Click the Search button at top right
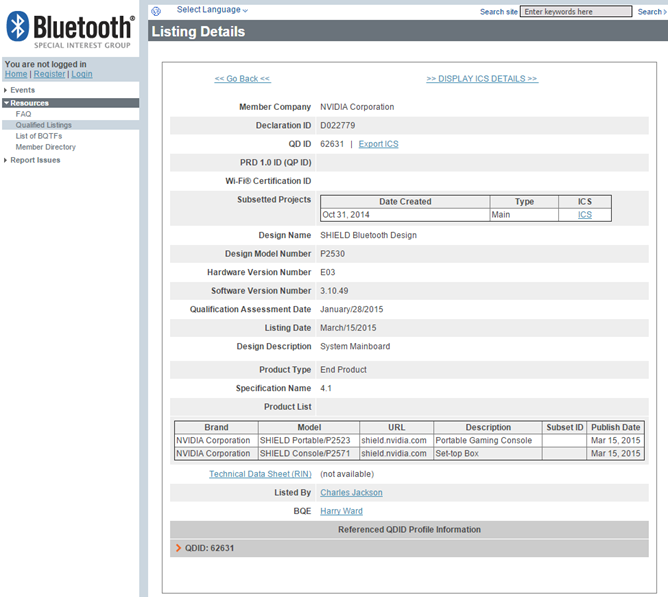 pos(652,12)
